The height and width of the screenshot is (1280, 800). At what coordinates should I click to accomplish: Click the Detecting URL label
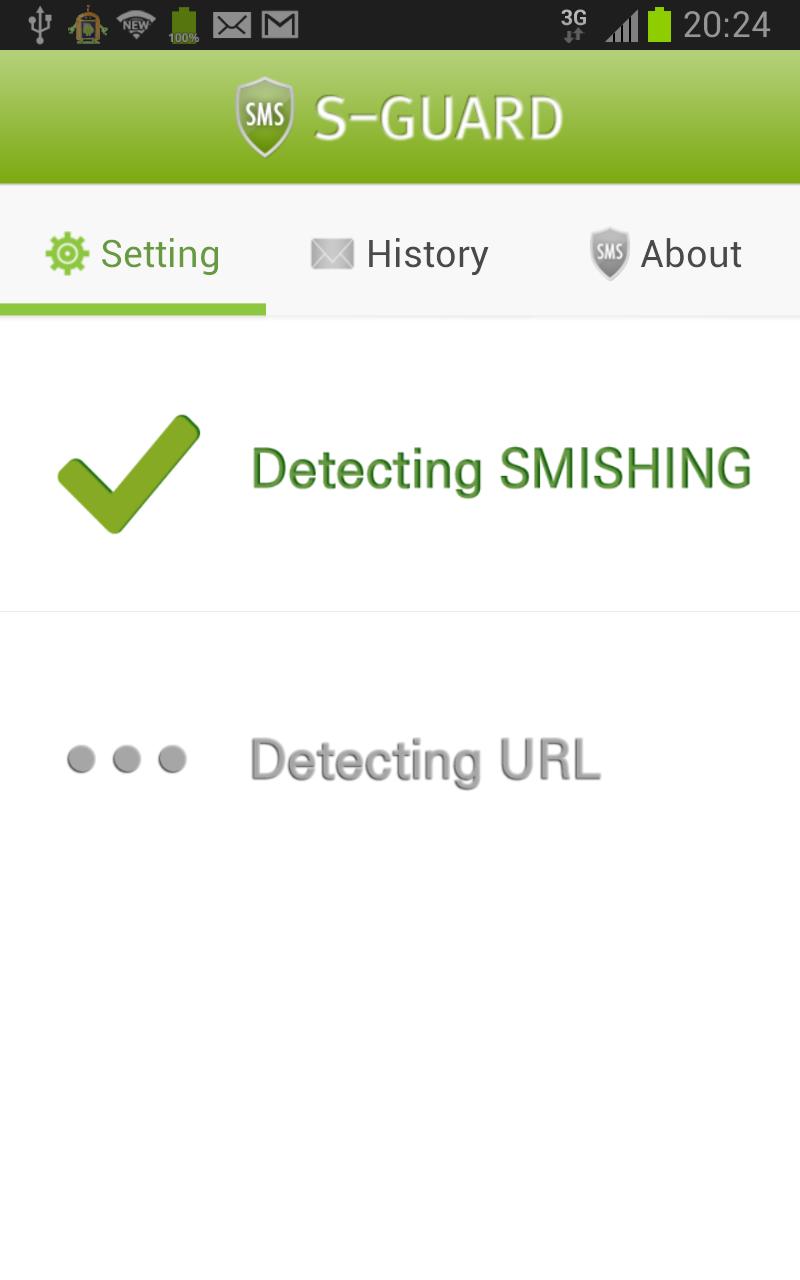[x=424, y=760]
